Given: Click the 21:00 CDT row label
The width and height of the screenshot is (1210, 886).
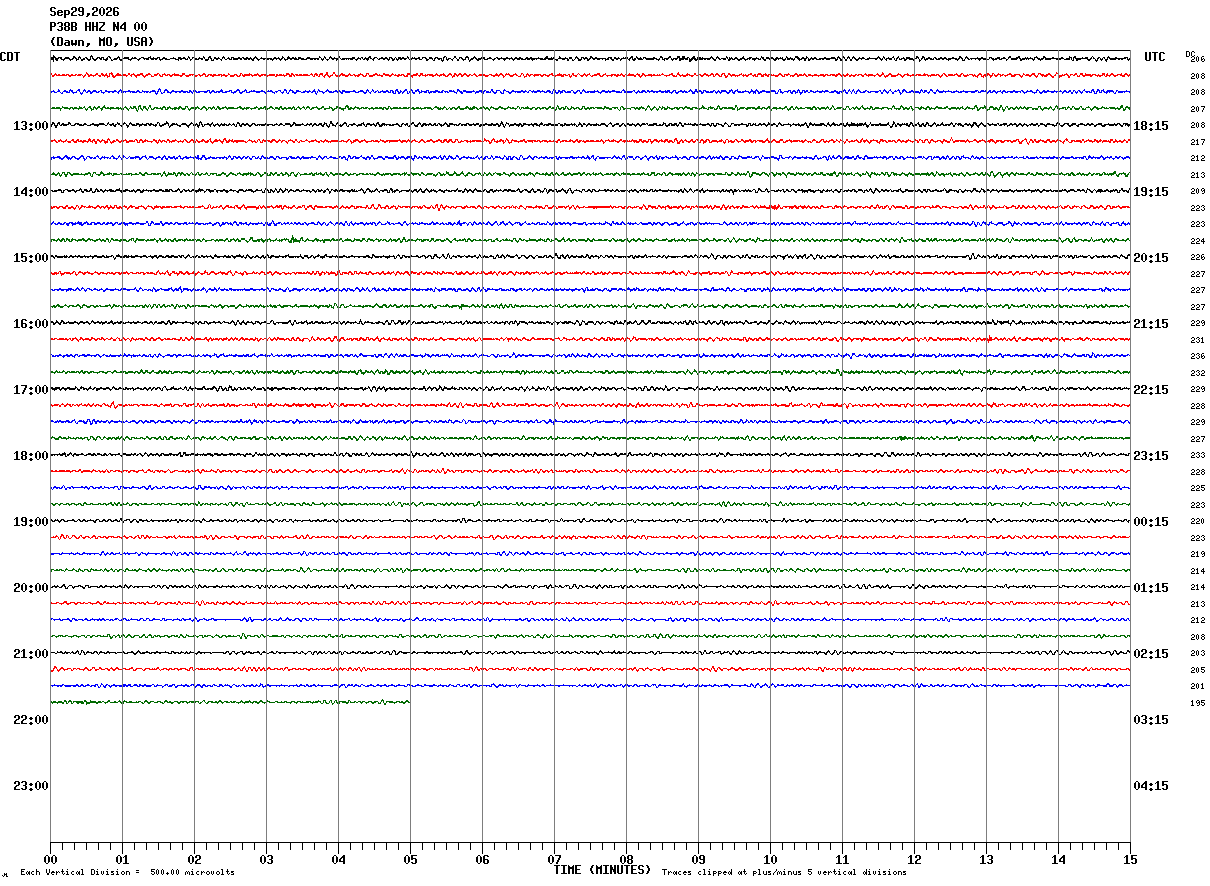Looking at the screenshot, I should [x=31, y=654].
